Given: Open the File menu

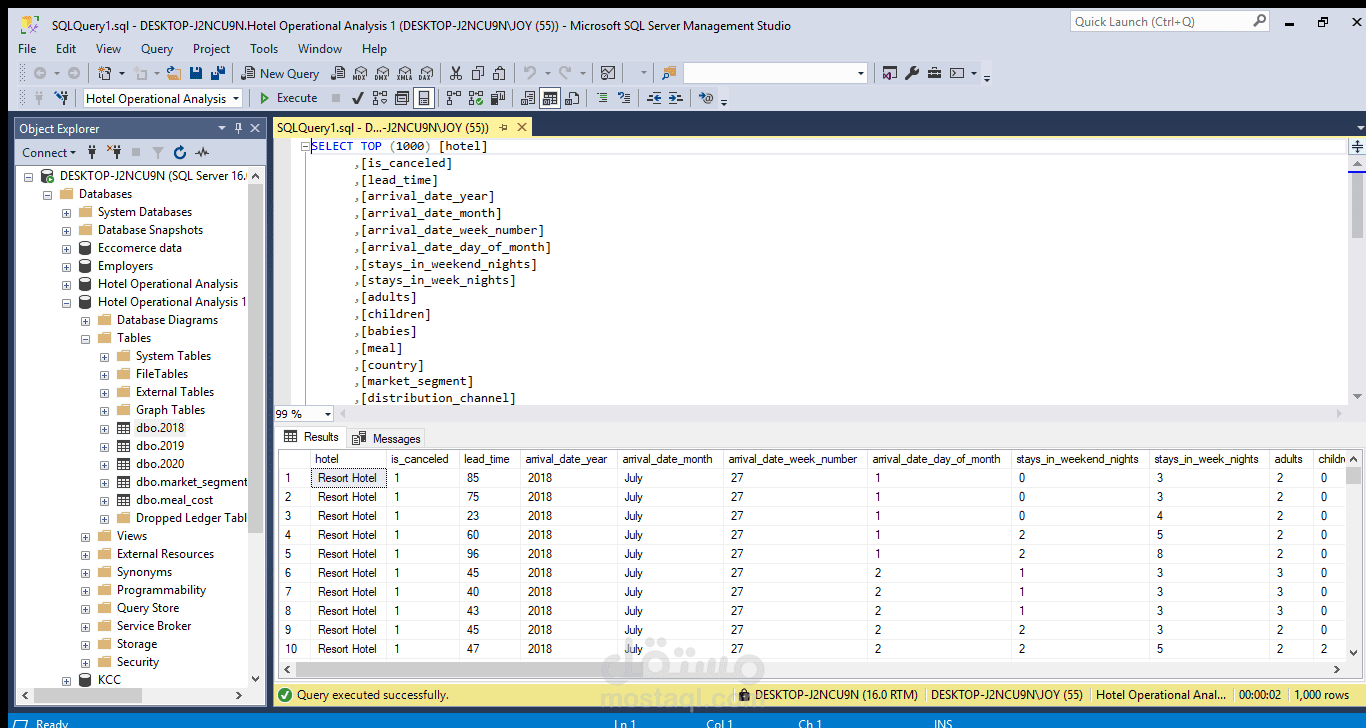Looking at the screenshot, I should coord(27,48).
